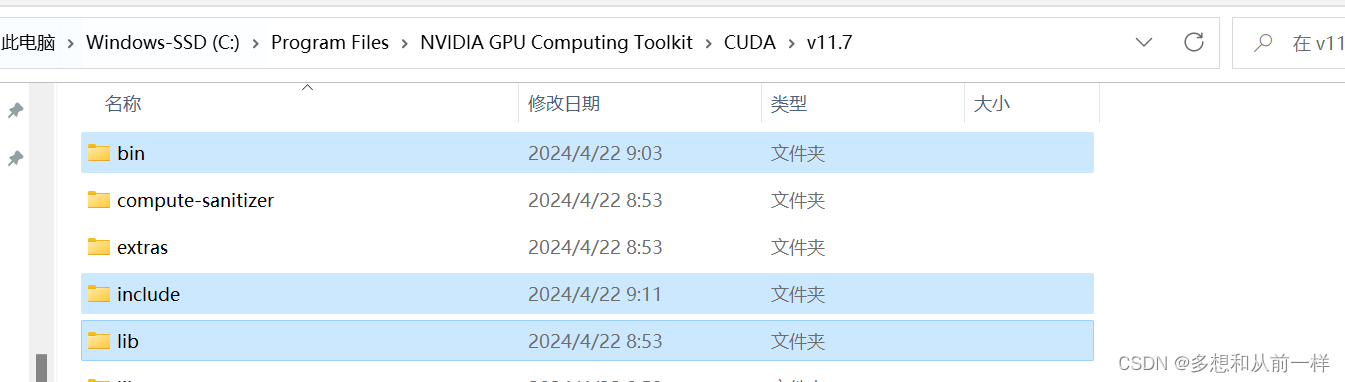Expand chevron after CUDA breadcrumb
Image resolution: width=1345 pixels, height=382 pixels.
click(x=791, y=43)
